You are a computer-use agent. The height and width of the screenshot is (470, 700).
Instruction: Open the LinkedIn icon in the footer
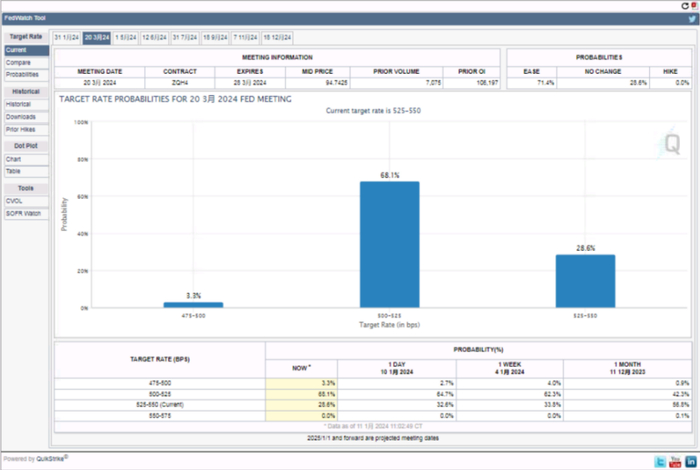(x=689, y=460)
